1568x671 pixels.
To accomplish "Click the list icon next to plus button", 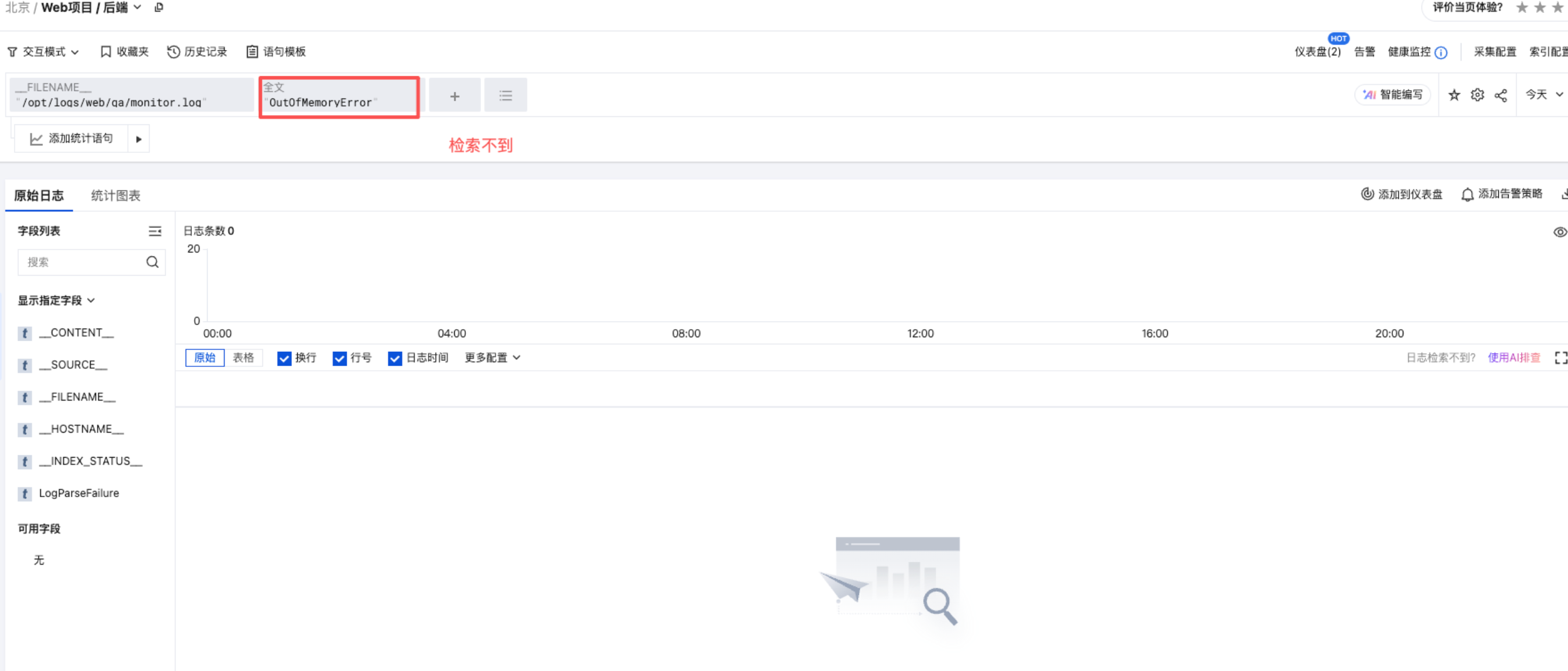I will 505,96.
